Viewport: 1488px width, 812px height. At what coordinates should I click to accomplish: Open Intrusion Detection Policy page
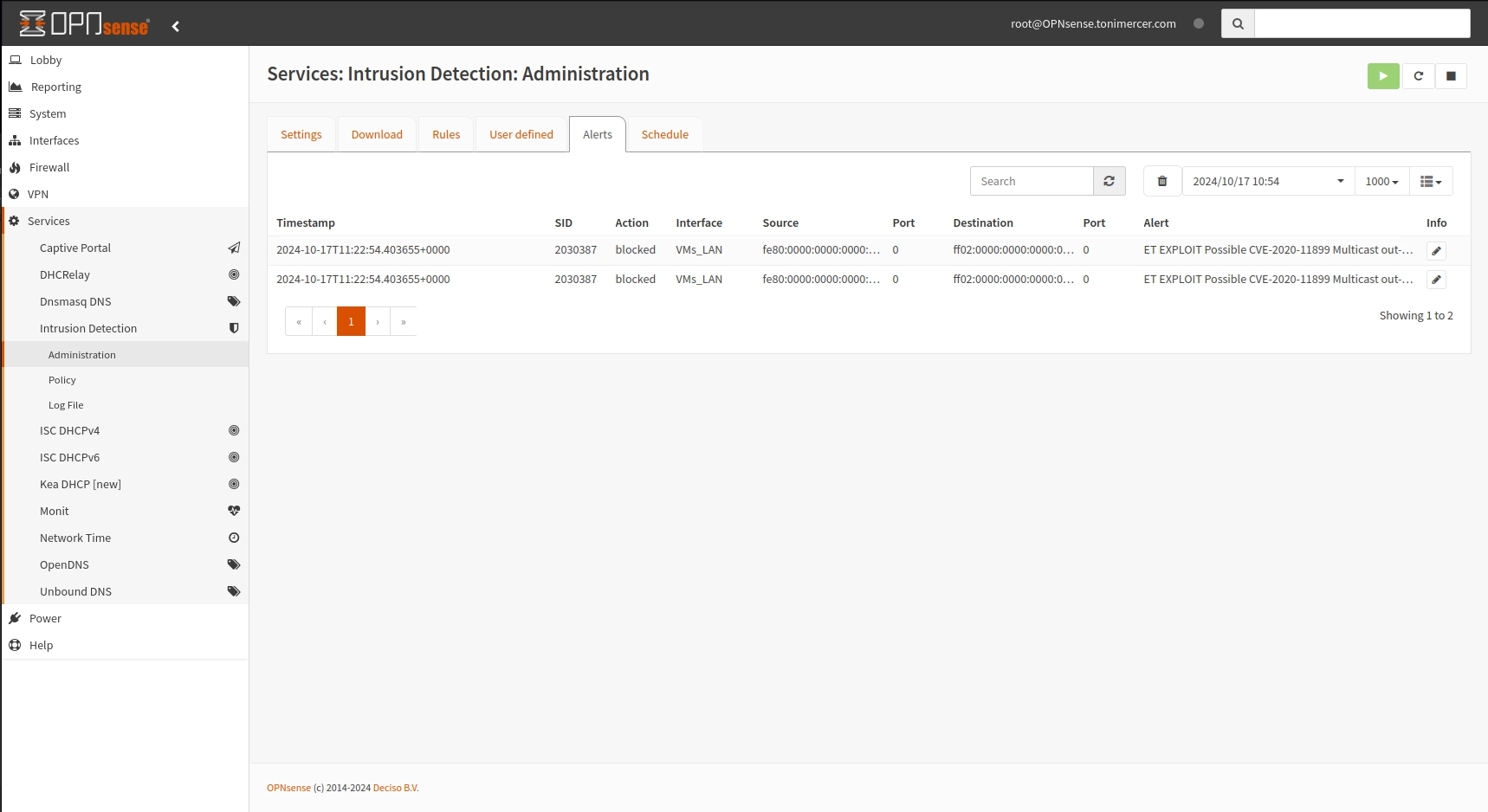125,380
